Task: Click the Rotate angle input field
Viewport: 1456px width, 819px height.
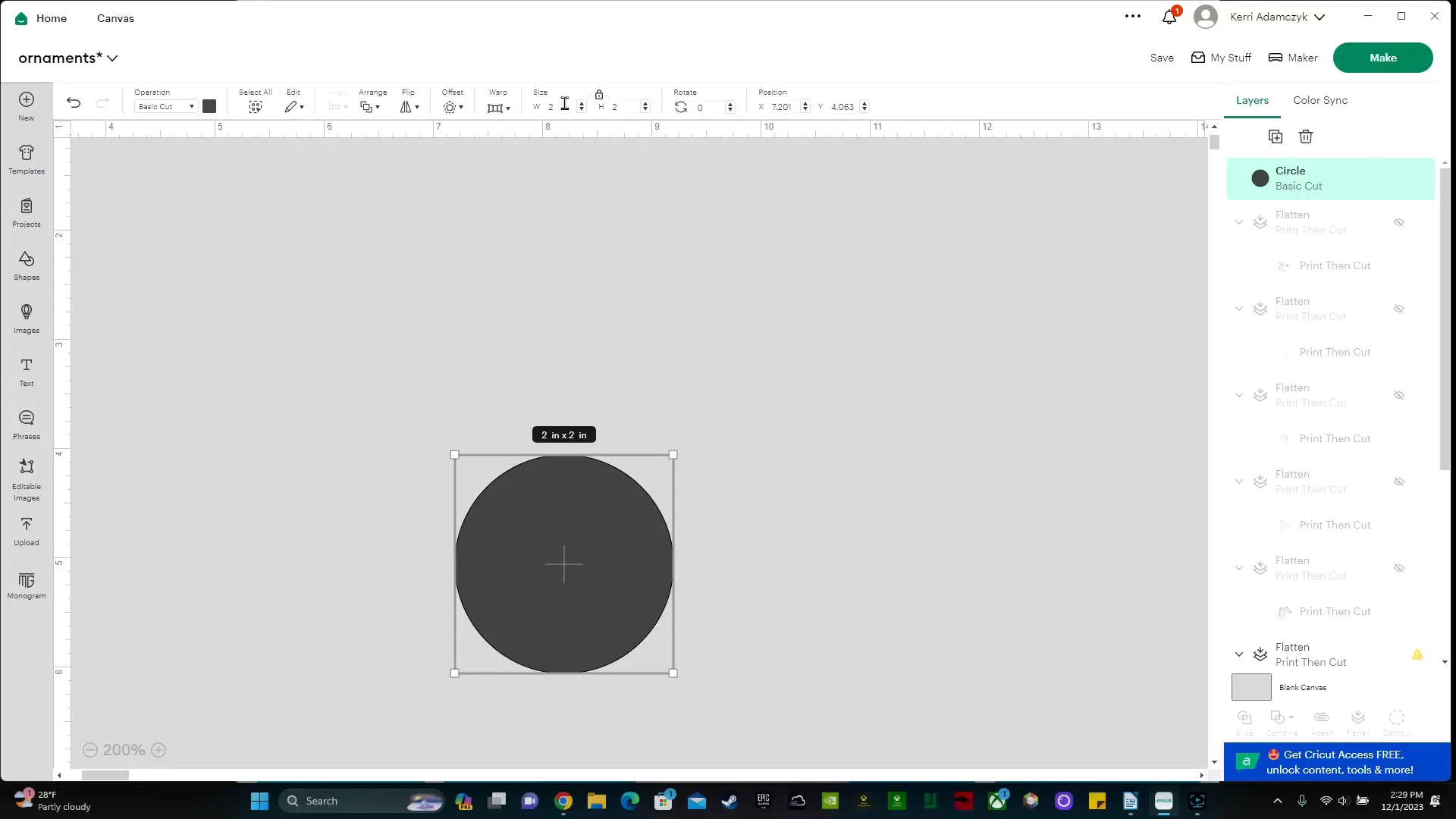Action: [710, 107]
